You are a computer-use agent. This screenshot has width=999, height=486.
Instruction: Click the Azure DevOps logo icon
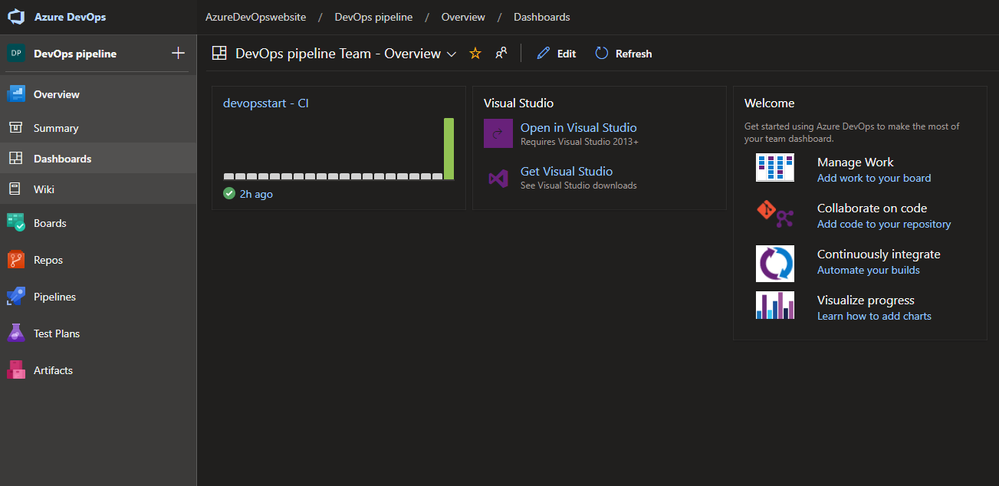click(16, 17)
